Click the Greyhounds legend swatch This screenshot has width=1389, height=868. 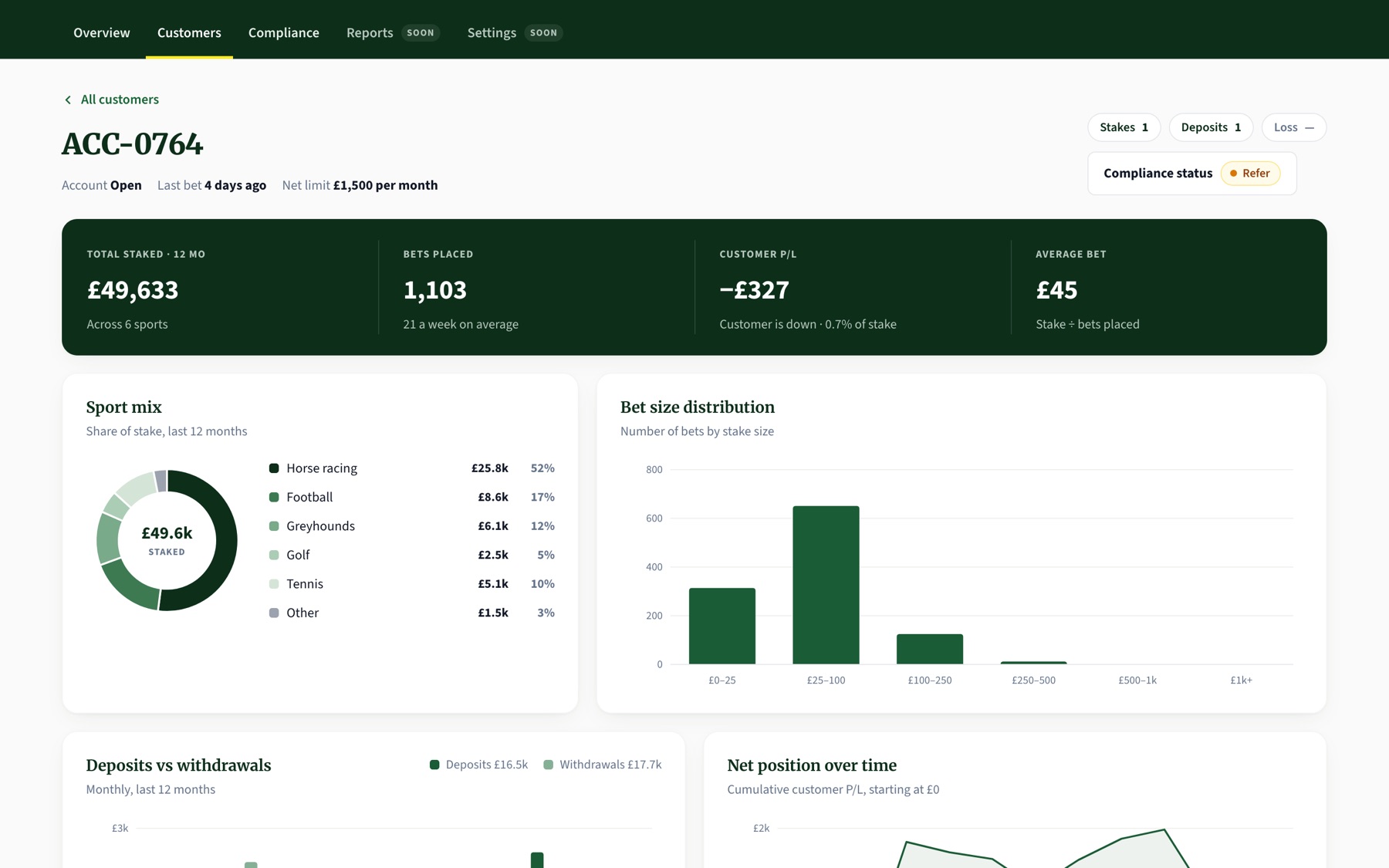point(274,526)
